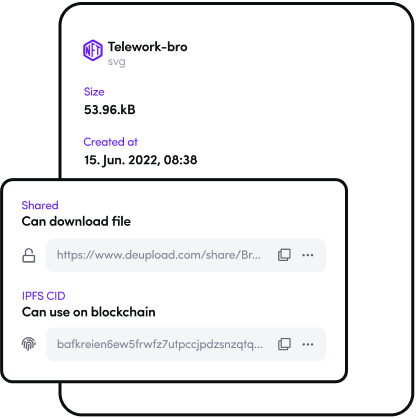Screen dimensions: 416x419
Task: Open more options for IPFS CID
Action: pos(308,344)
